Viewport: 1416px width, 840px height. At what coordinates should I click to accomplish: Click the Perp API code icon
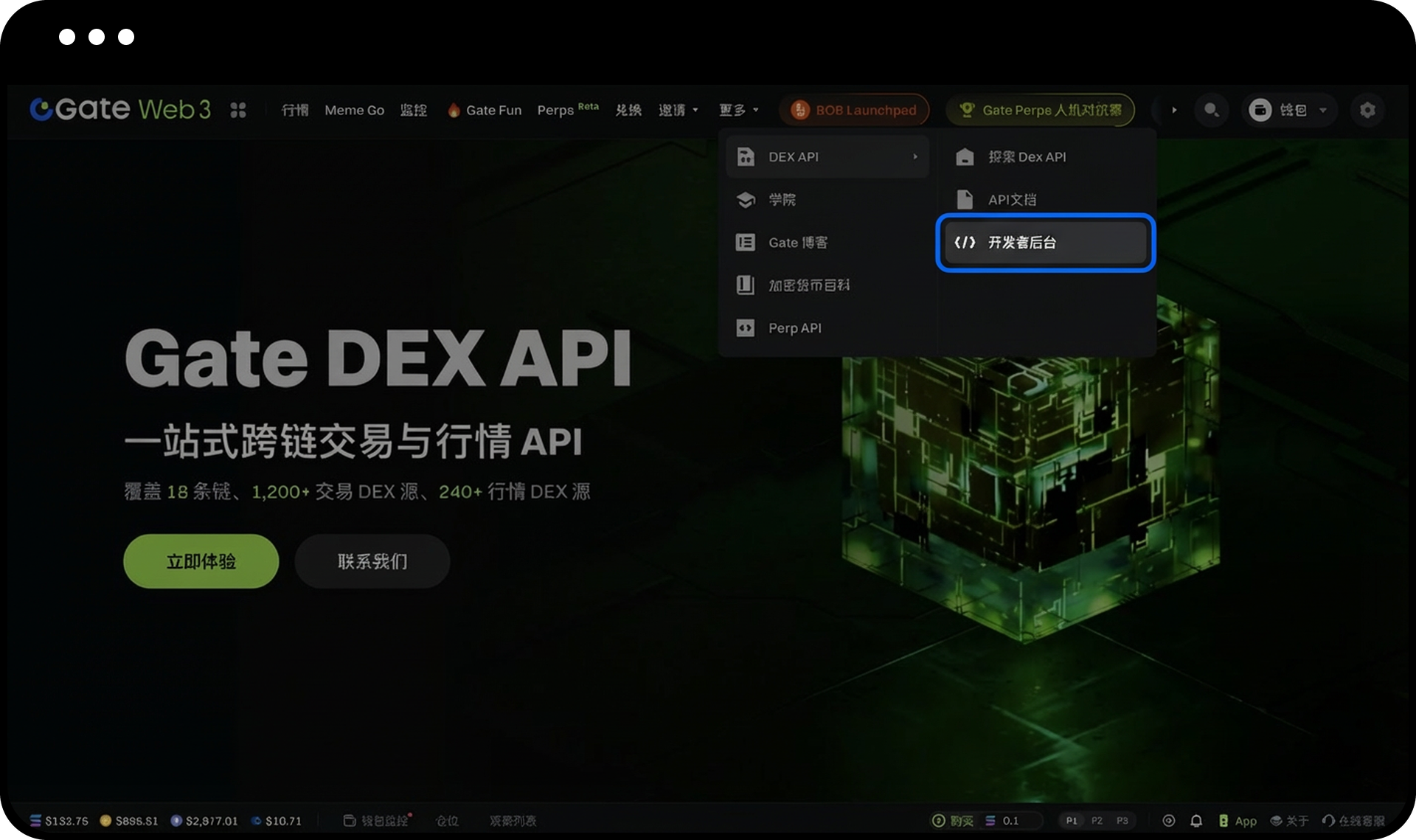coord(746,328)
